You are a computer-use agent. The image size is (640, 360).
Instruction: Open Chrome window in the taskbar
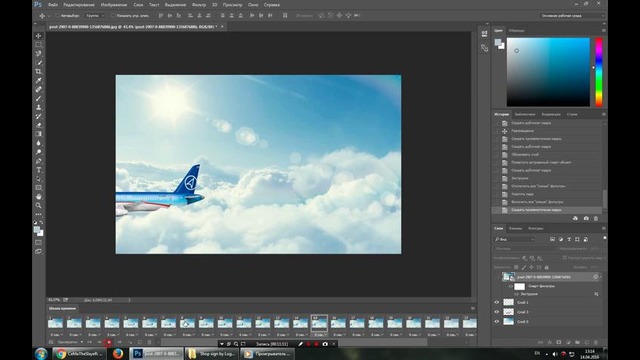point(79,354)
